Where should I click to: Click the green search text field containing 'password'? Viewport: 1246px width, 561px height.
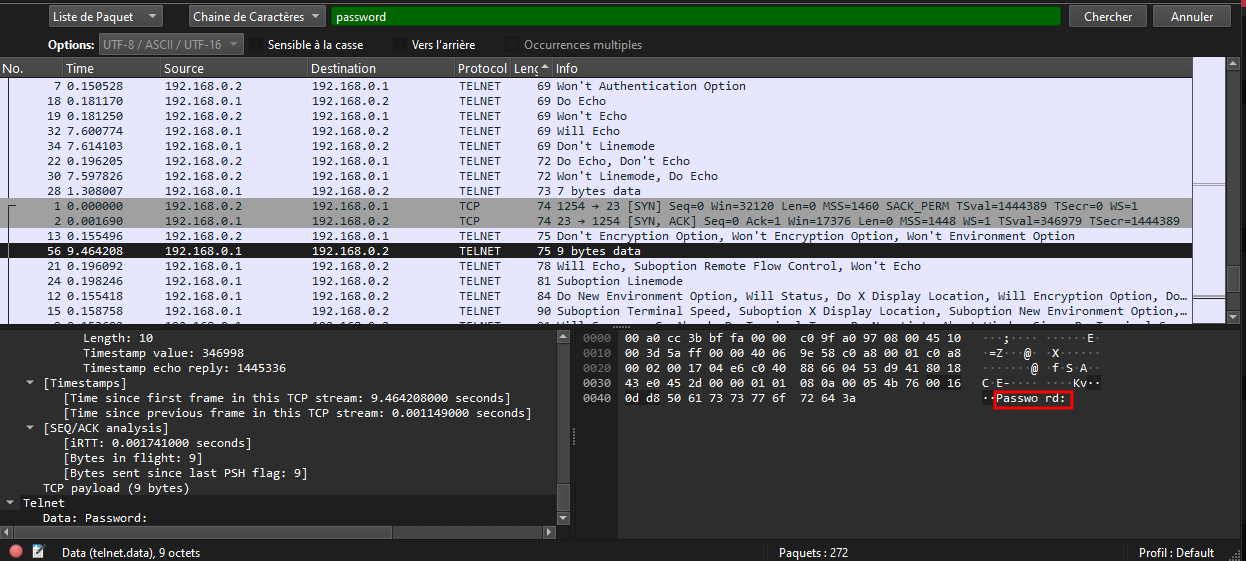[695, 17]
